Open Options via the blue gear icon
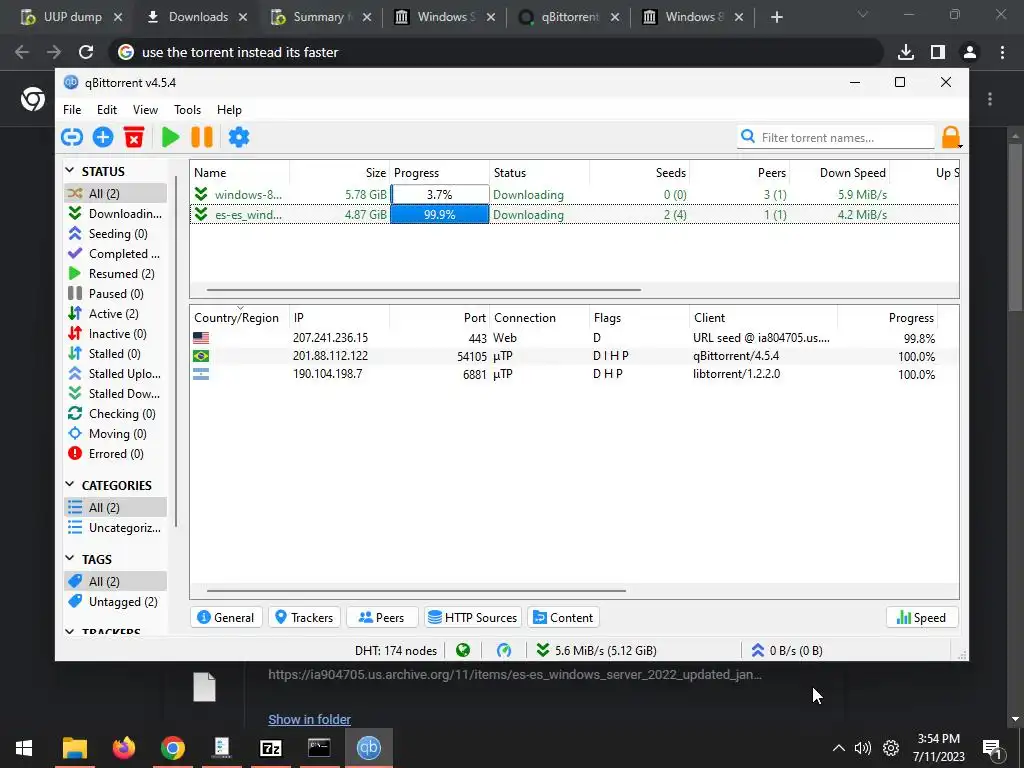1024x768 pixels. click(x=239, y=137)
